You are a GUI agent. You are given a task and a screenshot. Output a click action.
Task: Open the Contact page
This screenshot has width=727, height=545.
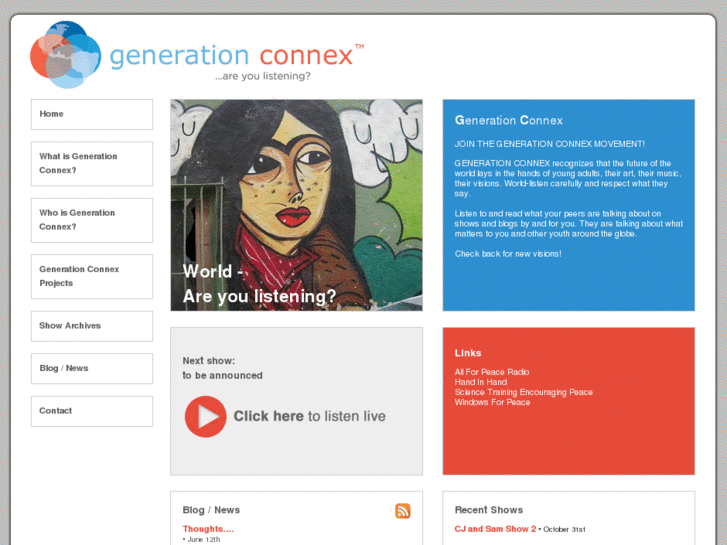click(x=92, y=411)
